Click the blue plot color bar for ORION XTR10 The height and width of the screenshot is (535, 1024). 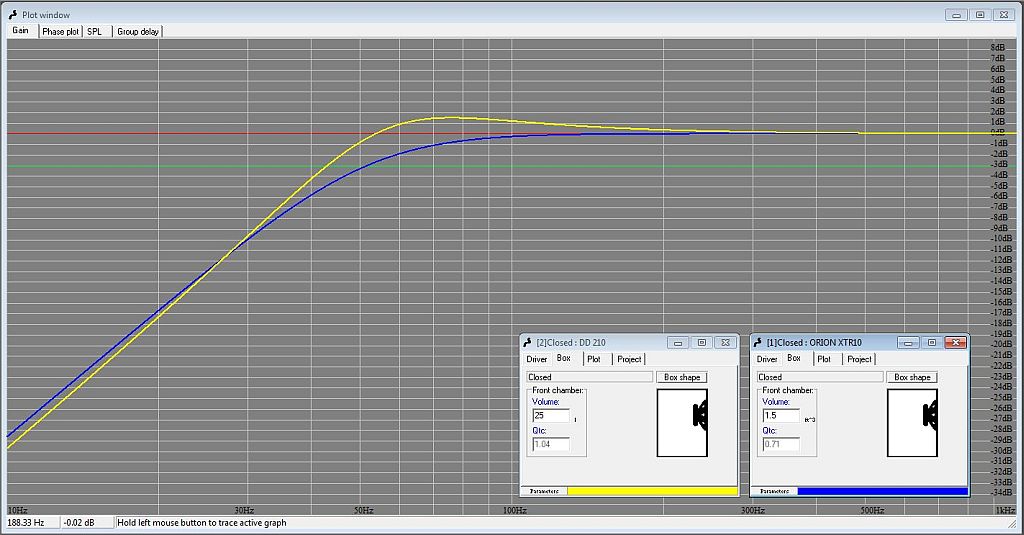tap(882, 491)
